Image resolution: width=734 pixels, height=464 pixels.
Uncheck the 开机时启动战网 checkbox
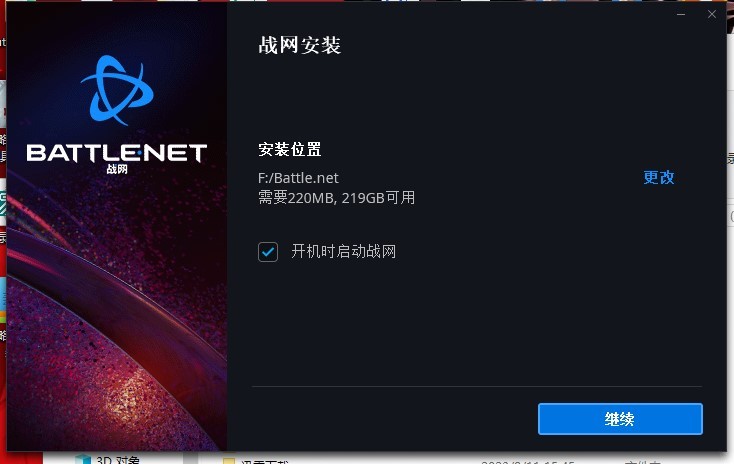click(x=268, y=252)
